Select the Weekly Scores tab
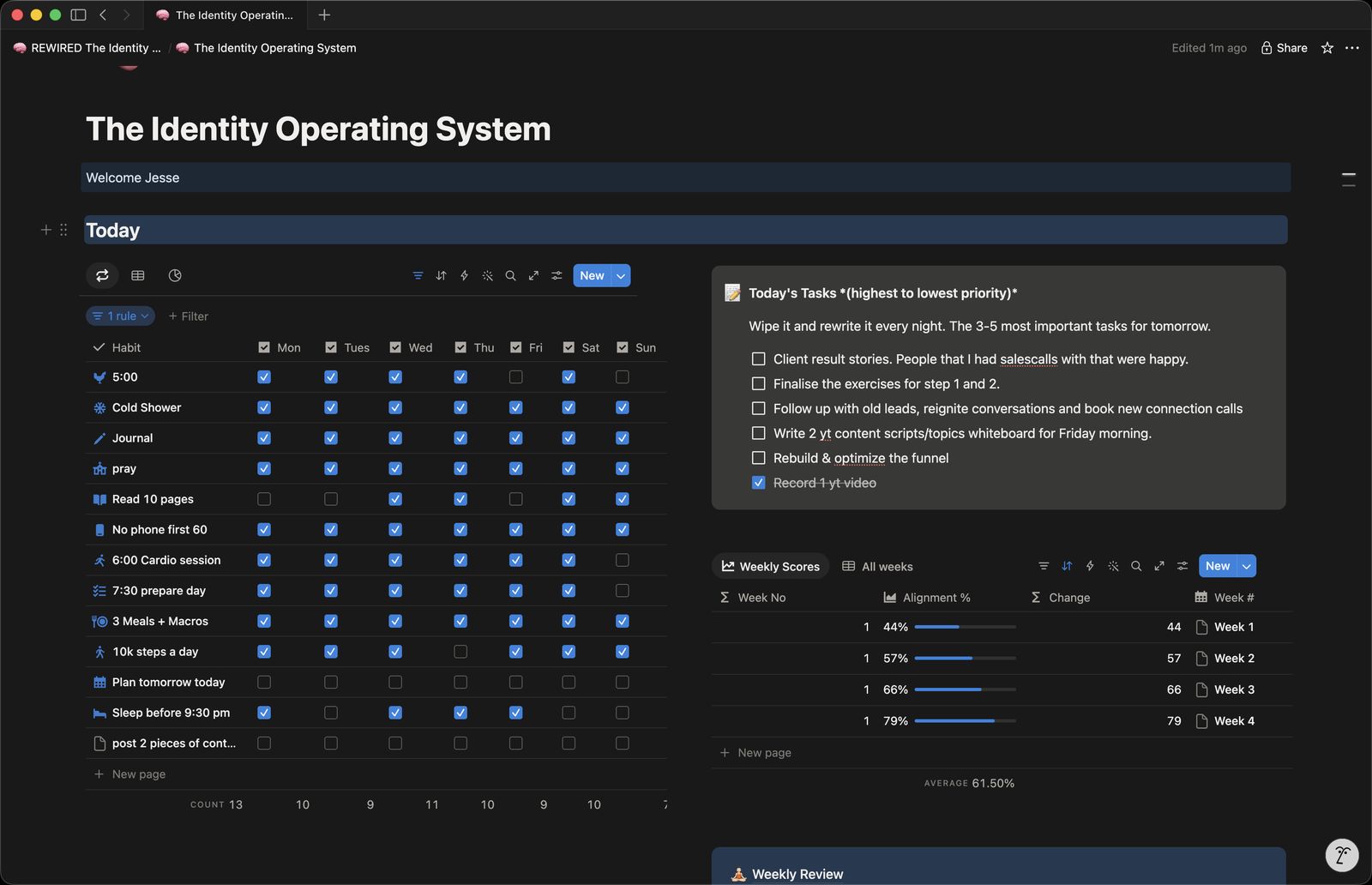1372x885 pixels. tap(770, 566)
